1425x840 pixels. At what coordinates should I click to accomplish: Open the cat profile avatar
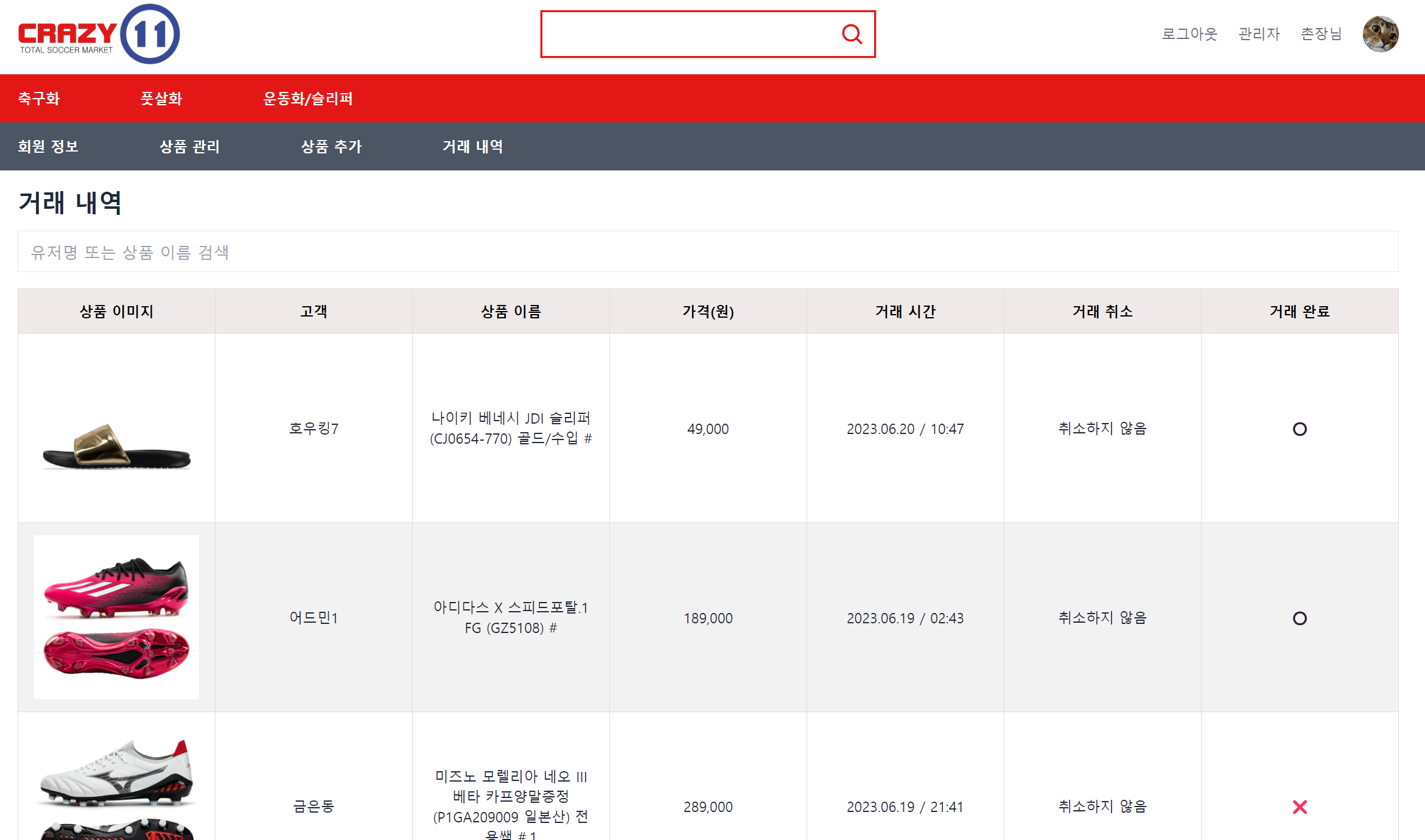tap(1380, 34)
